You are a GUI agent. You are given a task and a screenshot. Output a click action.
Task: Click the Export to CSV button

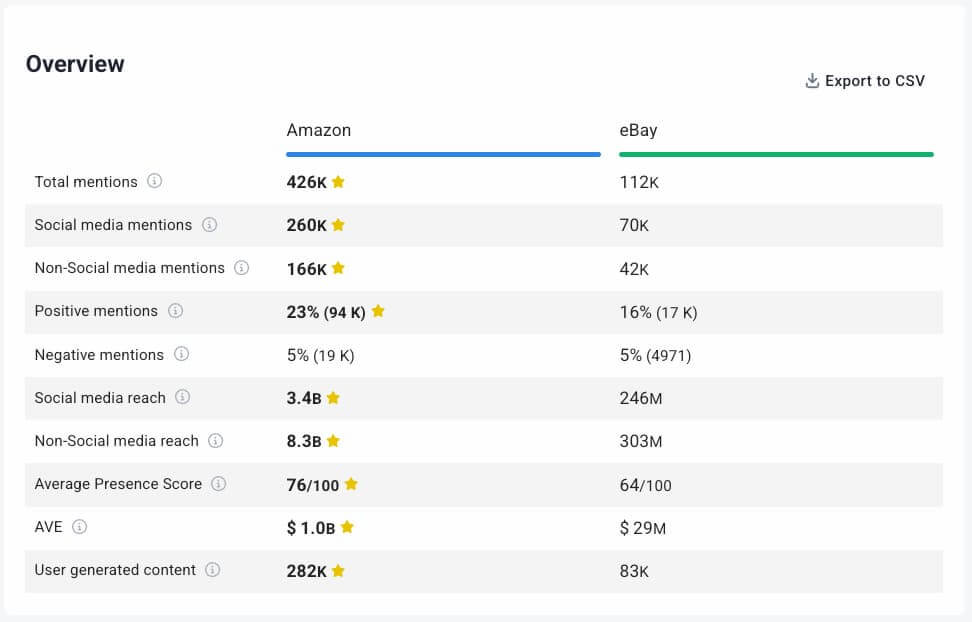[865, 81]
